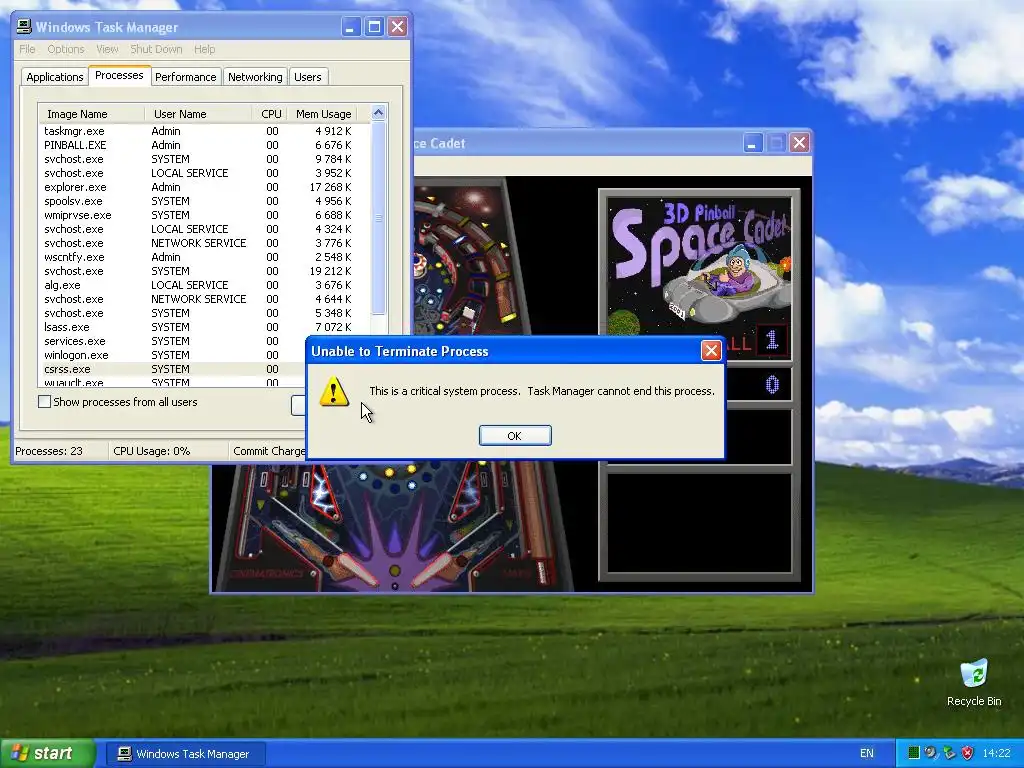
Task: Enable Show processes from all users
Action: [x=44, y=402]
